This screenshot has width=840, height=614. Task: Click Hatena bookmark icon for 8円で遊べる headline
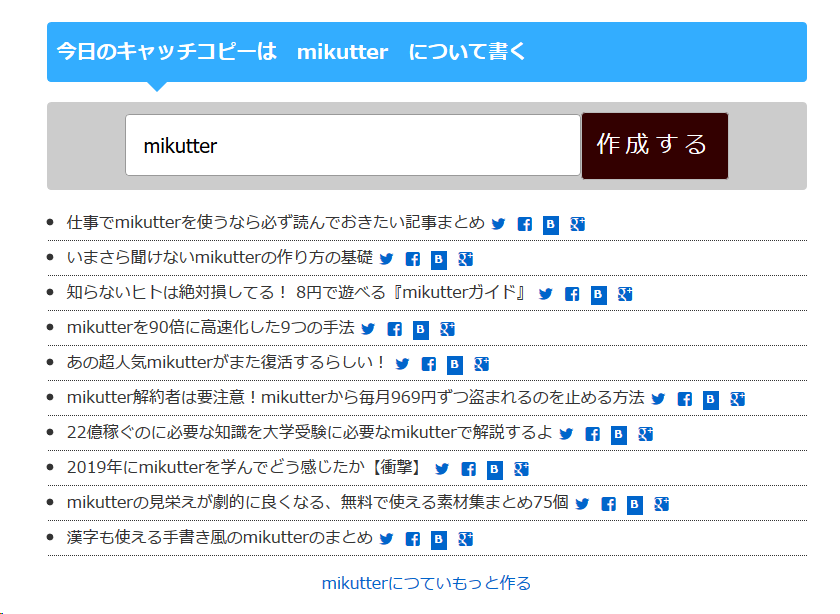click(x=598, y=295)
